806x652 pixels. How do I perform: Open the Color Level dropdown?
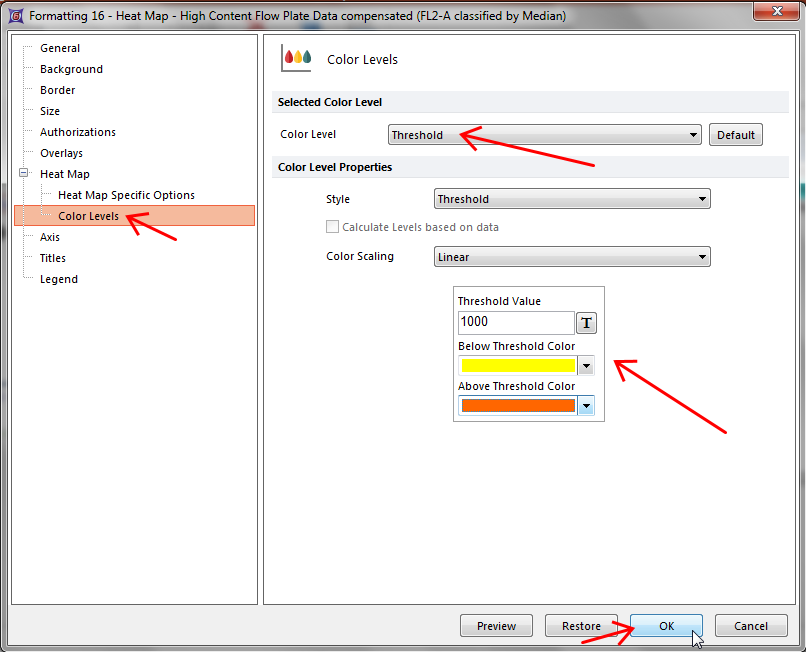coord(544,135)
